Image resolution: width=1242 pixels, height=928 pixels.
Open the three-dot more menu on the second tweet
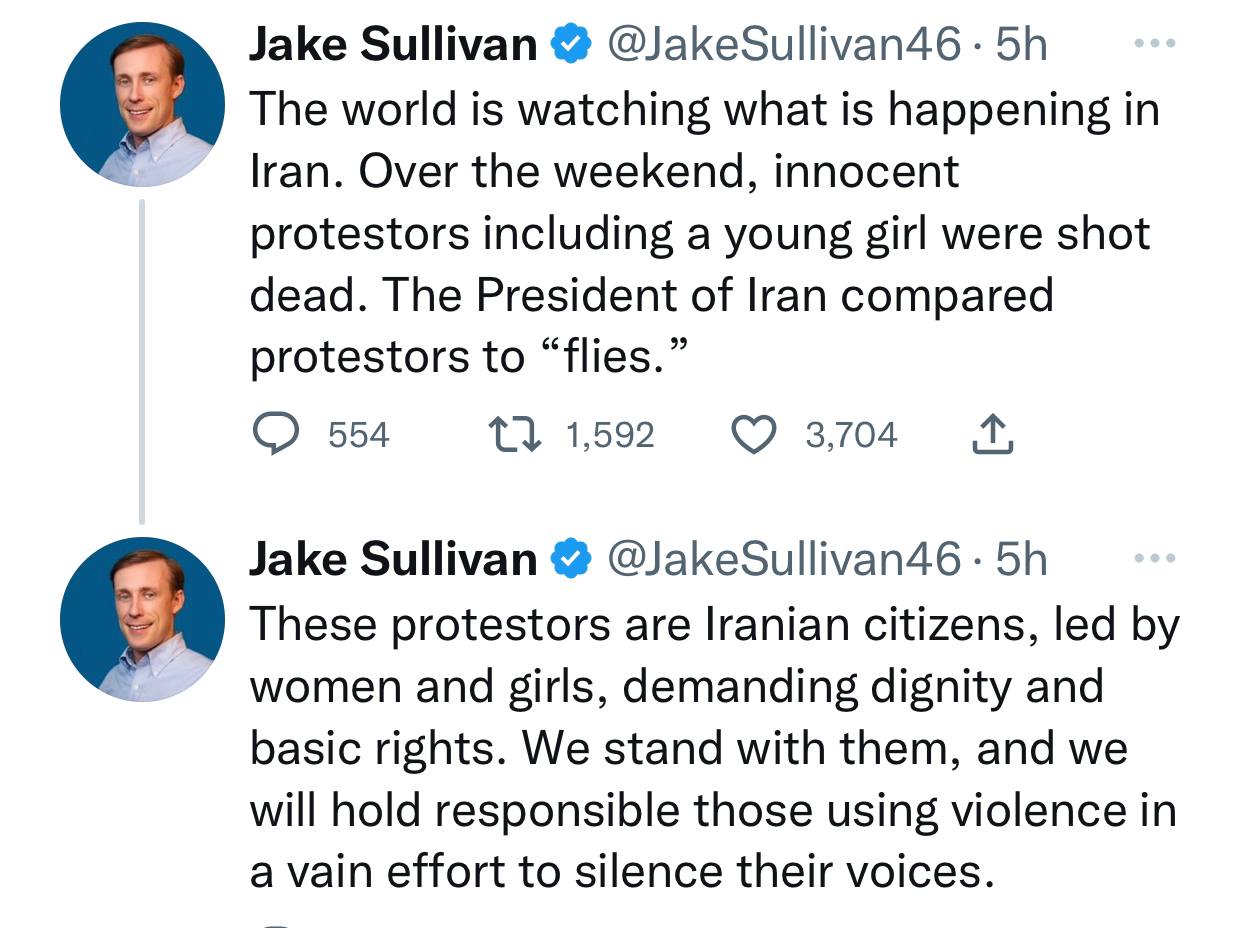click(x=1156, y=558)
